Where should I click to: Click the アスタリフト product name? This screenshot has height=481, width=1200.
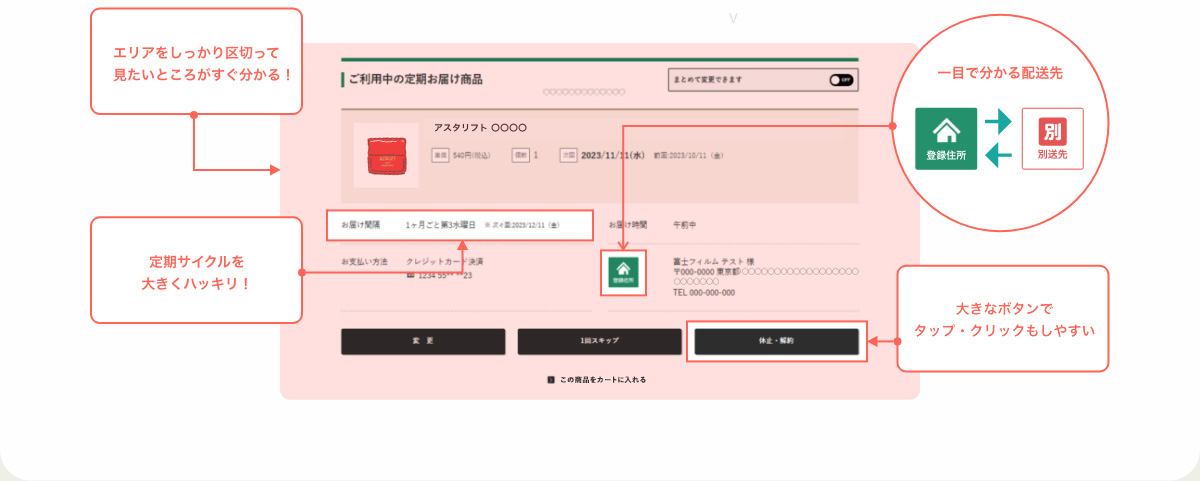[479, 128]
